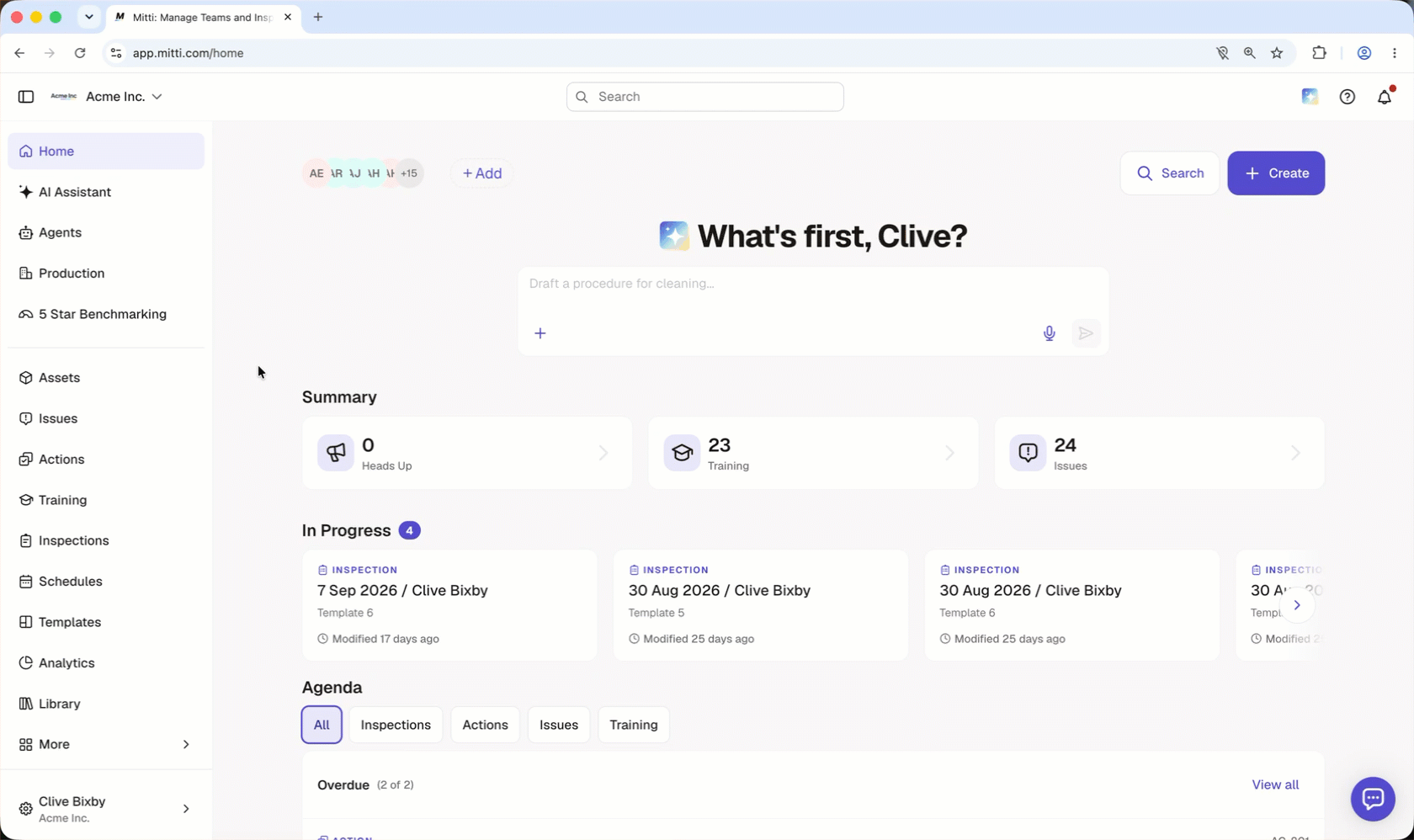Click the site info icon in address bar
The image size is (1414, 840).
point(116,53)
